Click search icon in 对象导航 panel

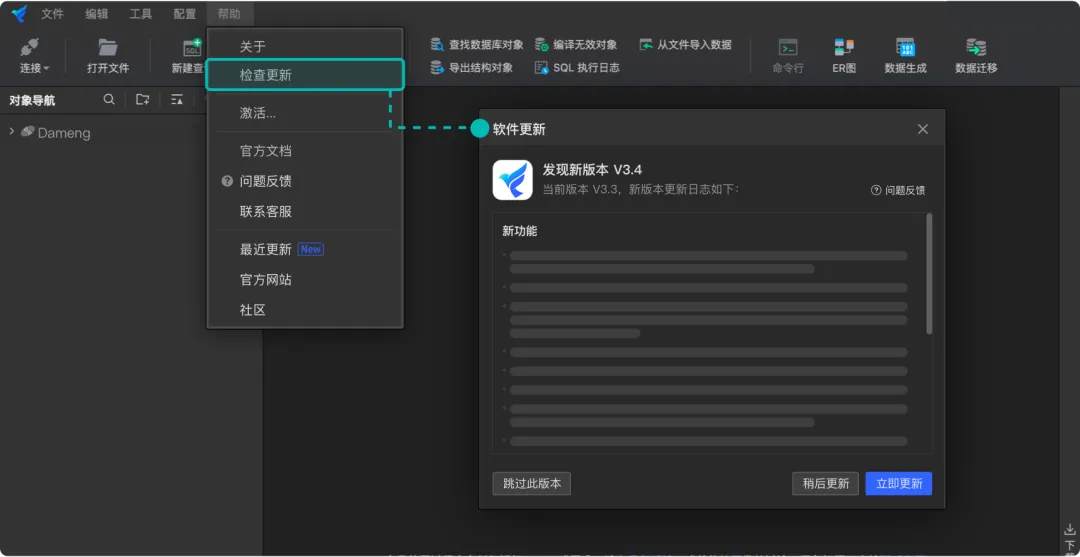(x=109, y=99)
